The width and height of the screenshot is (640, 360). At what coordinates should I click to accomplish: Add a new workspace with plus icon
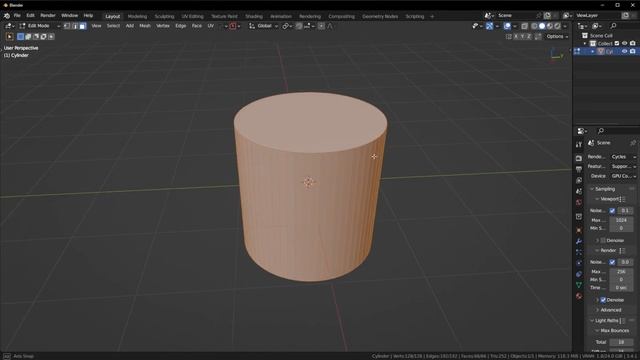point(432,16)
